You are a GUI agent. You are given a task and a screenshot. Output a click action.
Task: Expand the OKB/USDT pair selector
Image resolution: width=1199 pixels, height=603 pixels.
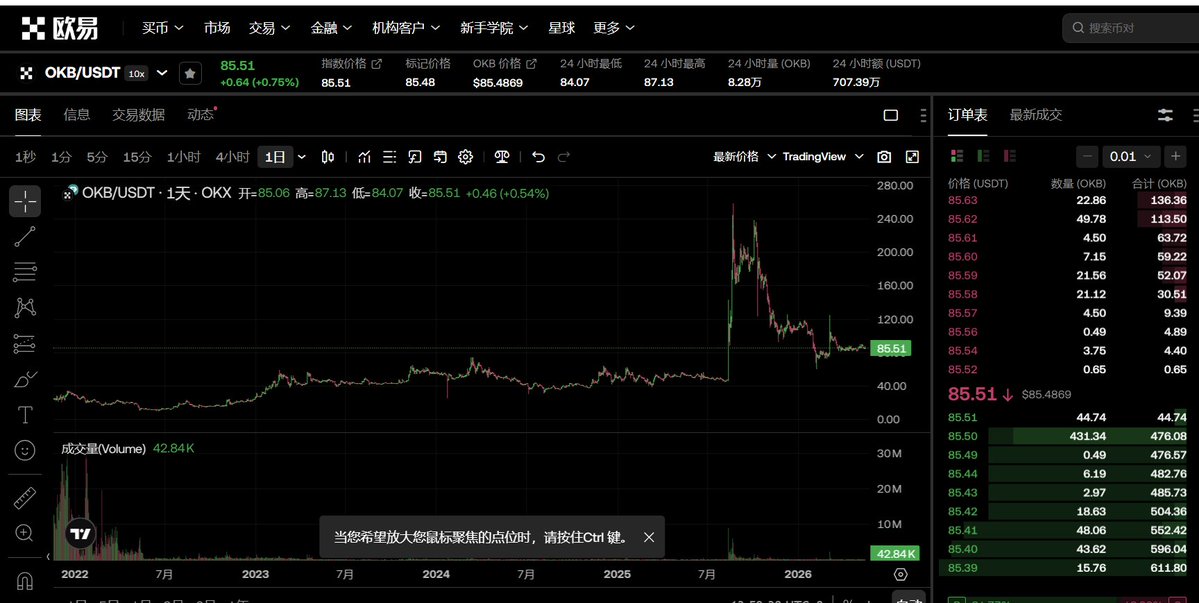click(x=162, y=73)
